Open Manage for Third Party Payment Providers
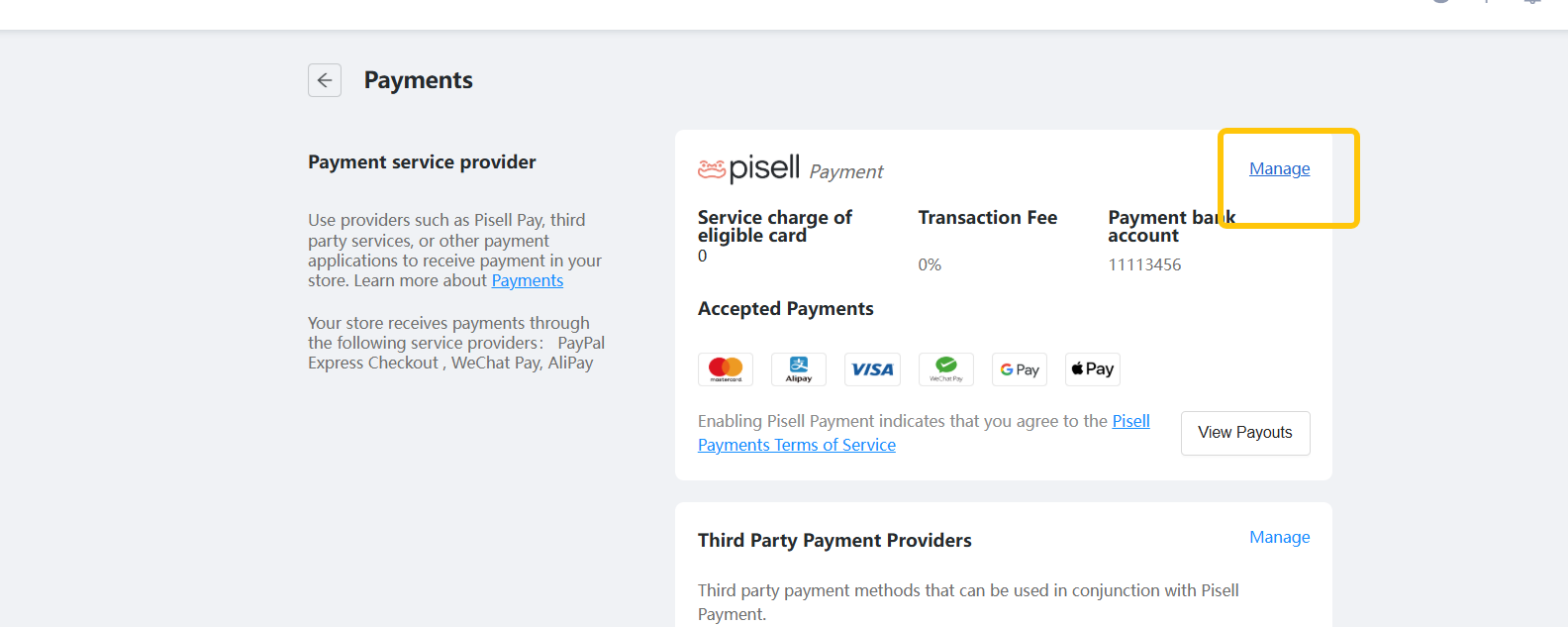The height and width of the screenshot is (627, 1568). 1279,537
